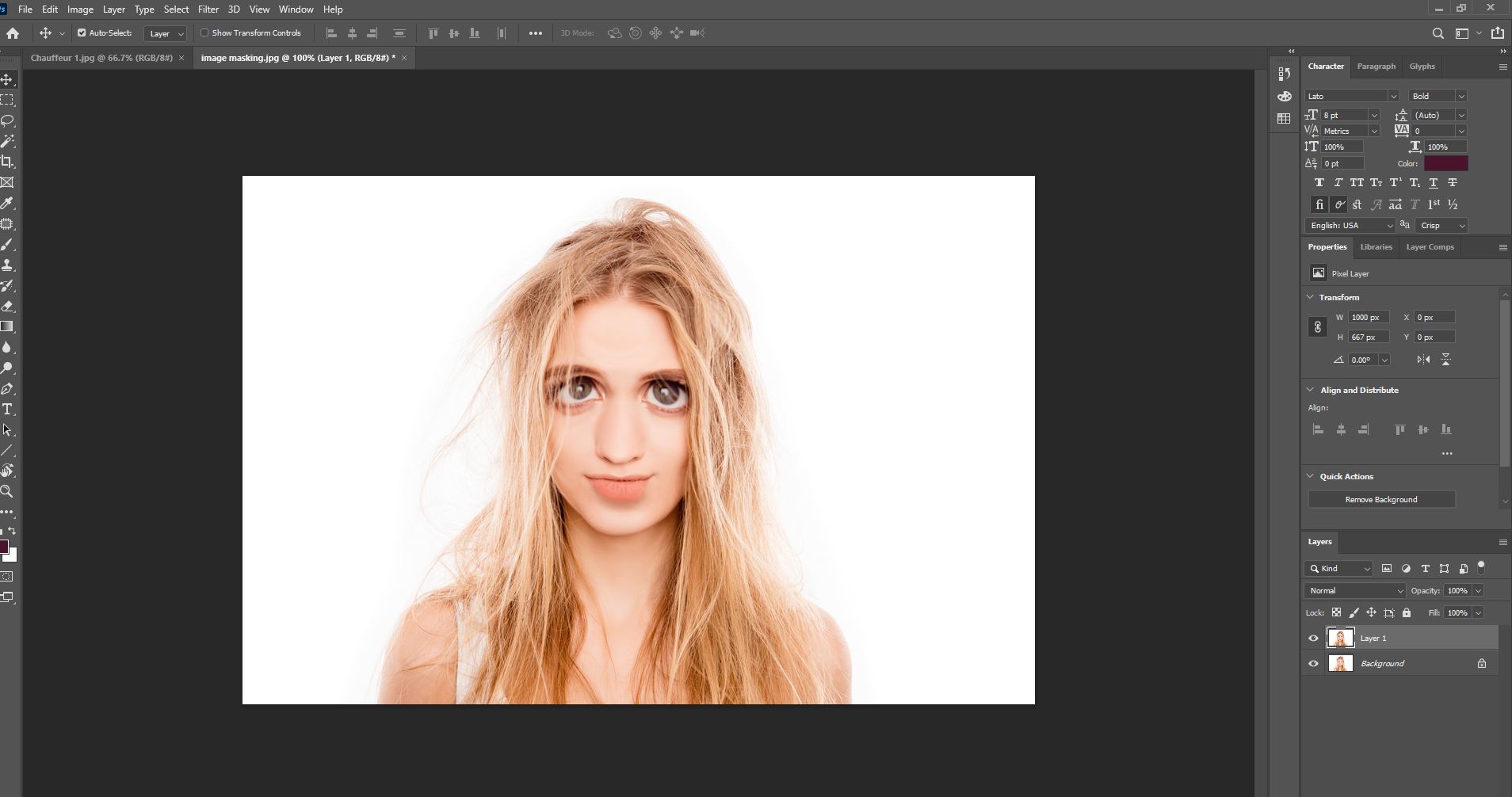Viewport: 1512px width, 797px height.
Task: Select the Pen tool
Action: coord(7,389)
